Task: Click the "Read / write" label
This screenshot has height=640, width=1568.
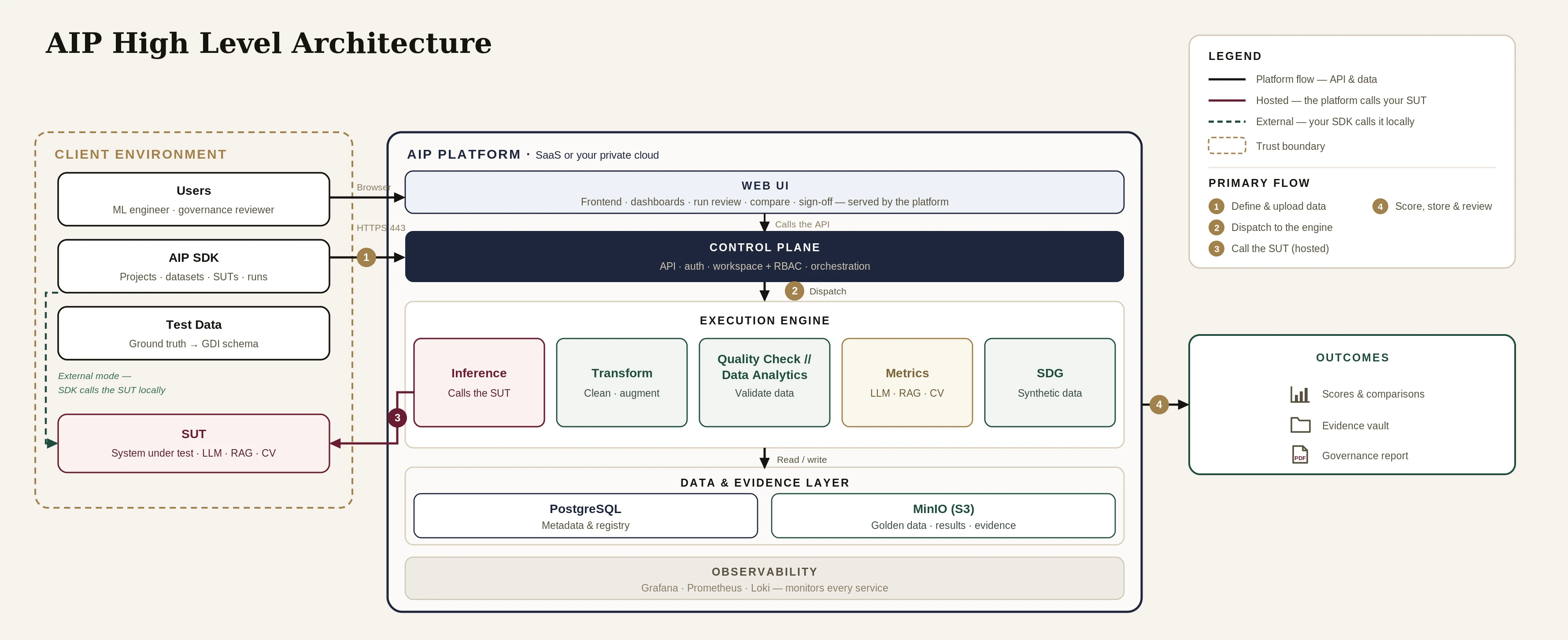Action: (x=802, y=460)
